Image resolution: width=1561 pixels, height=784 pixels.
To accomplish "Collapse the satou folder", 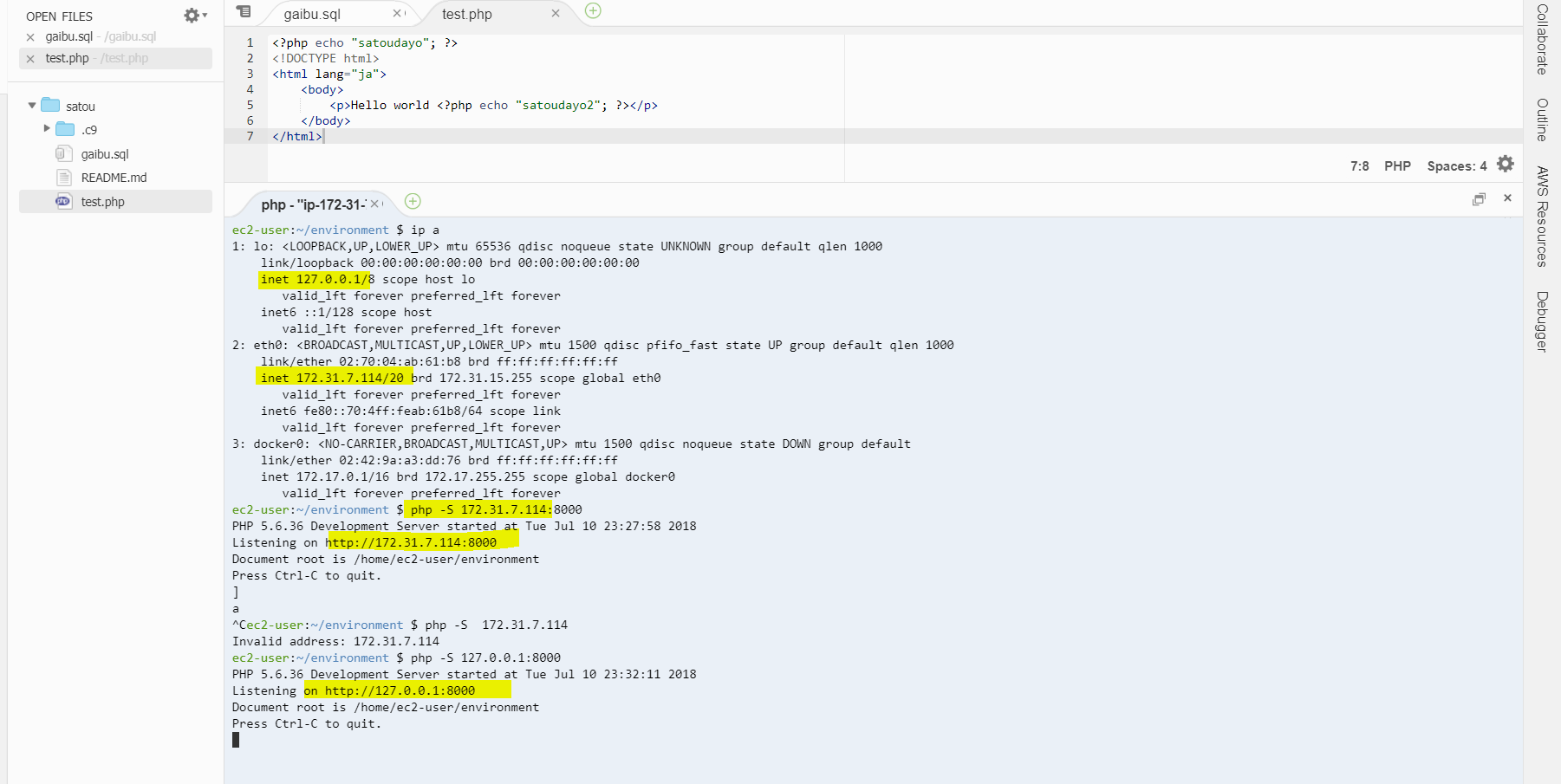I will coord(32,106).
